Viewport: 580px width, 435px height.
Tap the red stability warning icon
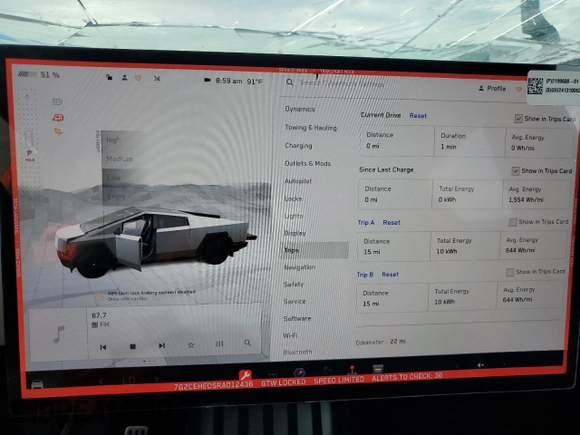click(x=58, y=118)
